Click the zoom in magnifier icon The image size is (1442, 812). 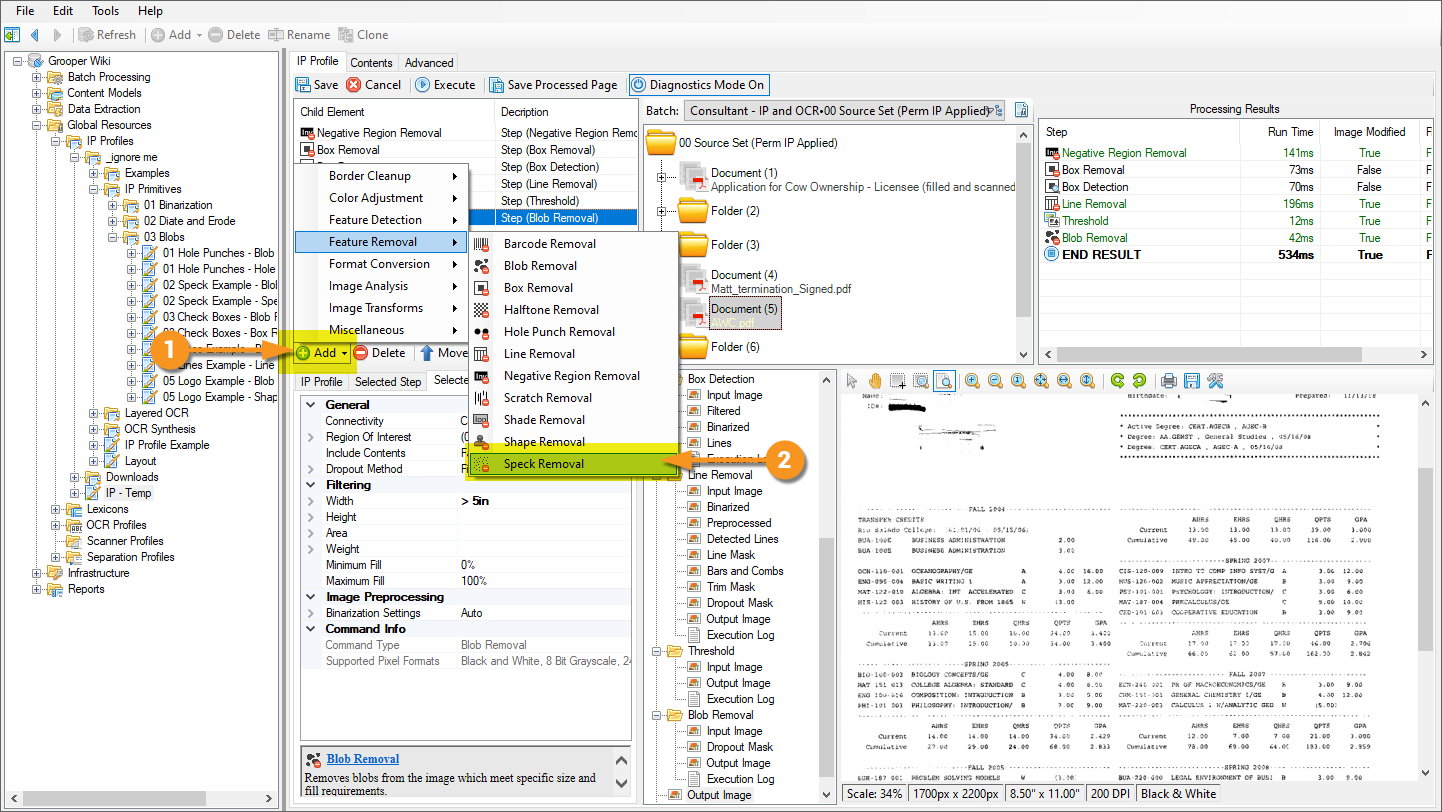[972, 381]
